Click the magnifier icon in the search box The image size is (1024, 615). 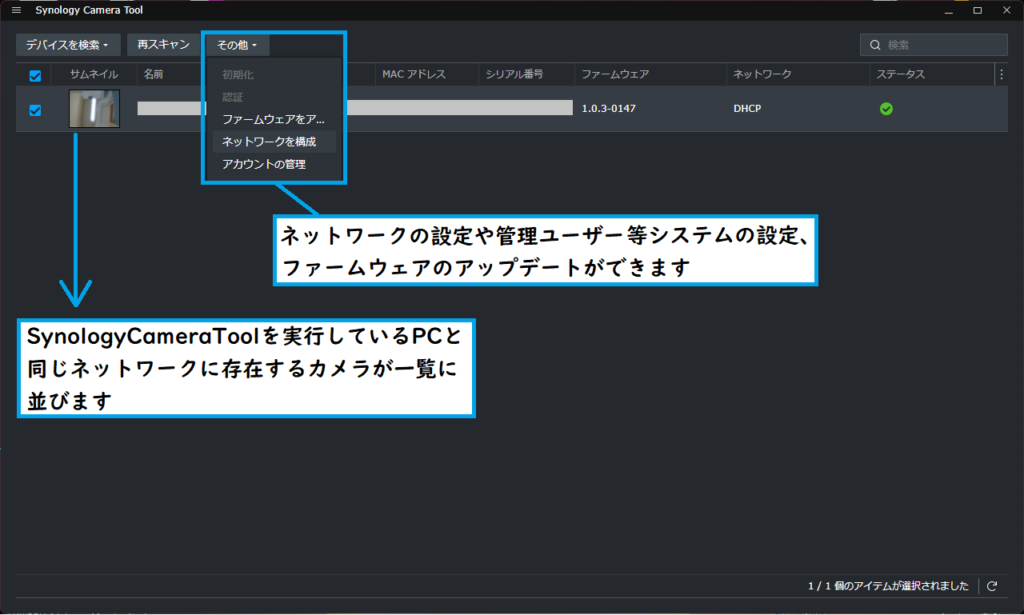[x=875, y=45]
